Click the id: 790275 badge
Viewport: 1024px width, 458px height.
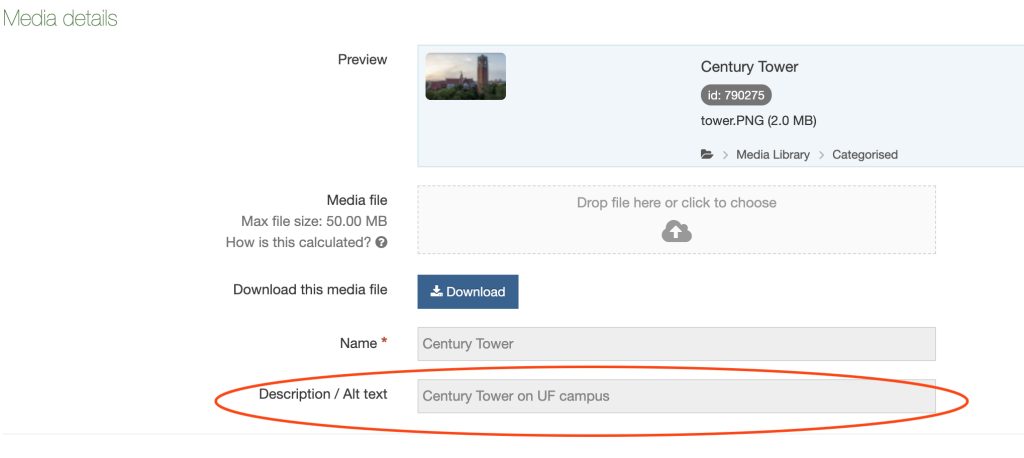[736, 95]
